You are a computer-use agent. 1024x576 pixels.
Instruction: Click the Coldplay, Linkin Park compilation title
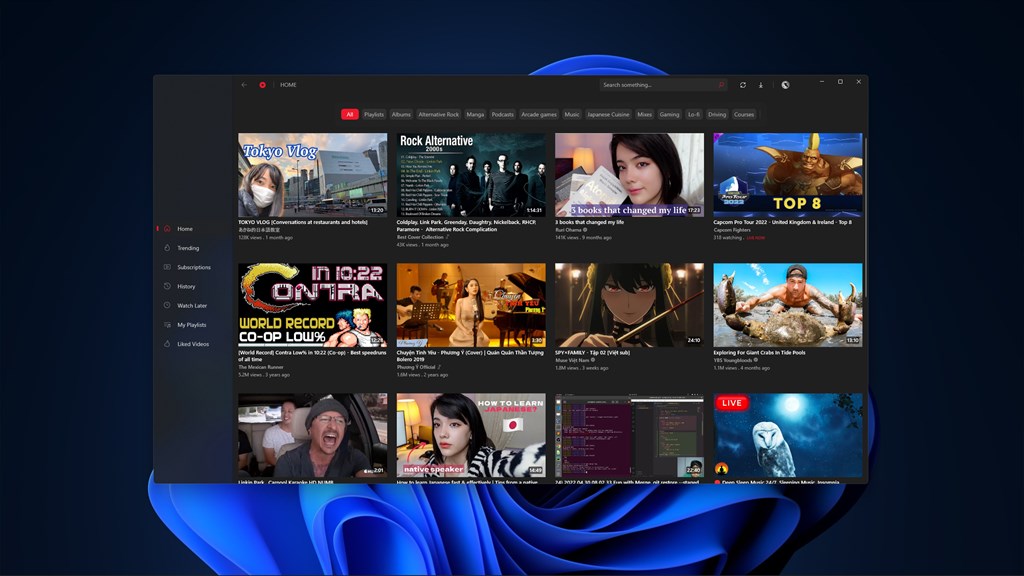[466, 225]
